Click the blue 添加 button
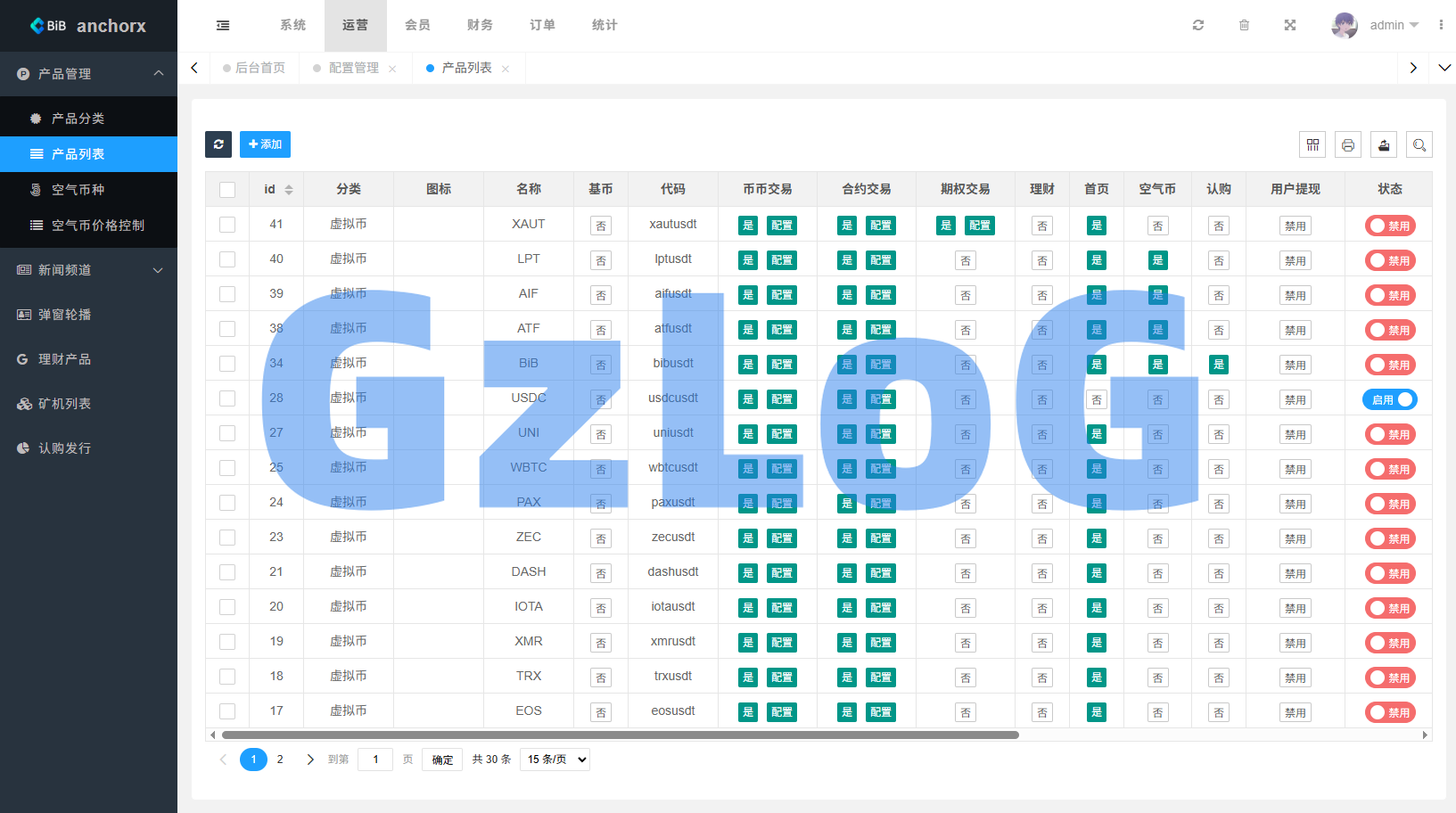The image size is (1456, 813). 265,144
